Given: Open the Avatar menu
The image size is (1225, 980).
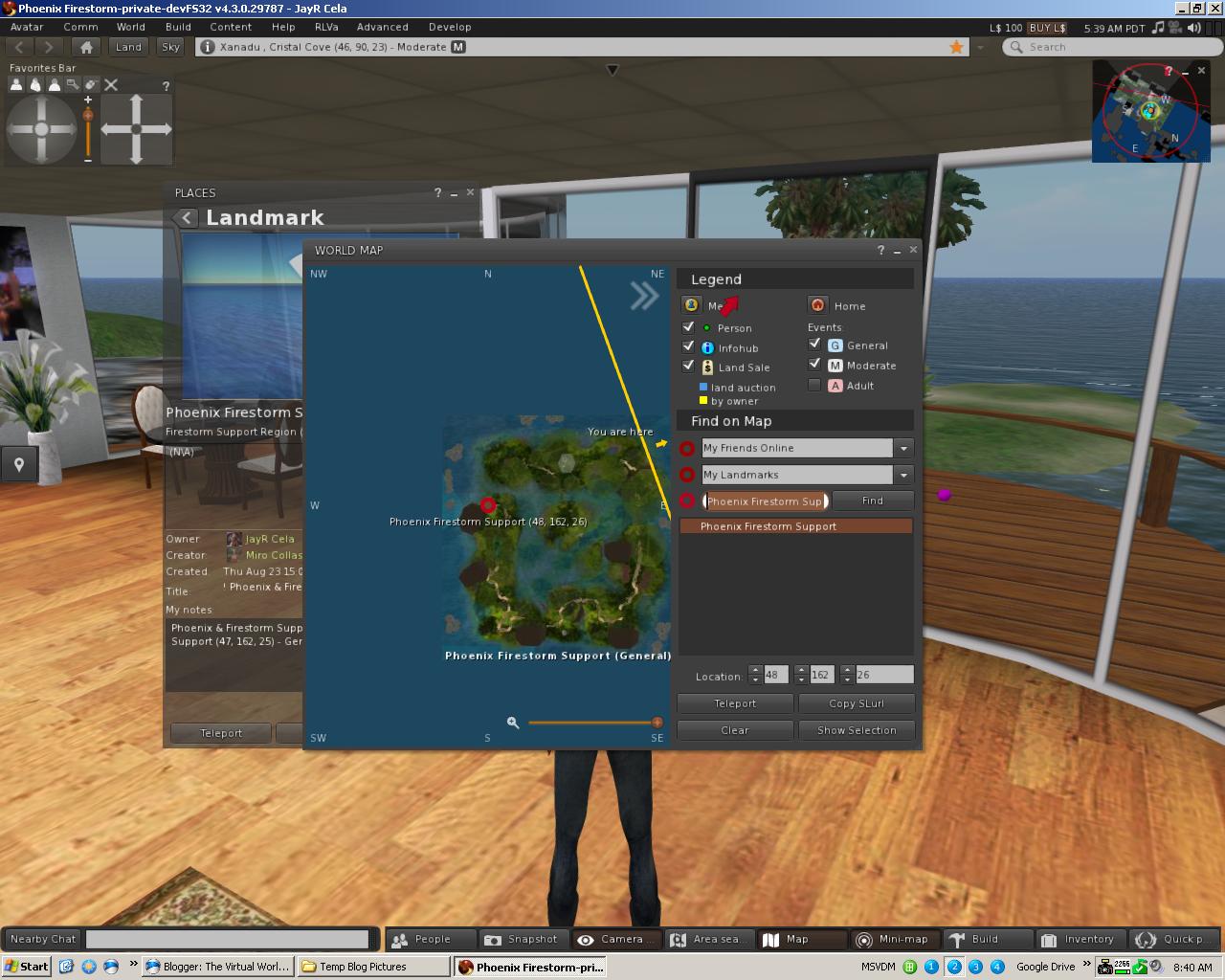Looking at the screenshot, I should (x=27, y=27).
